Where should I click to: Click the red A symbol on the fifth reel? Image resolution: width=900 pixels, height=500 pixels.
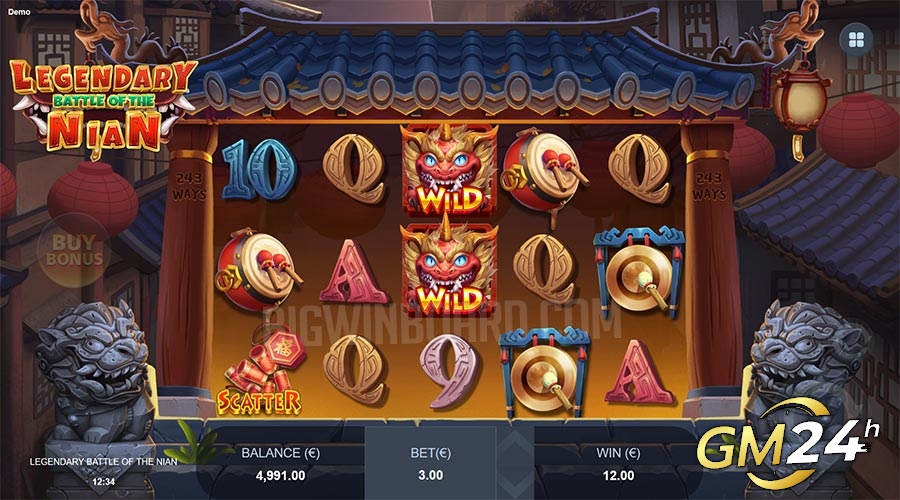click(x=639, y=371)
